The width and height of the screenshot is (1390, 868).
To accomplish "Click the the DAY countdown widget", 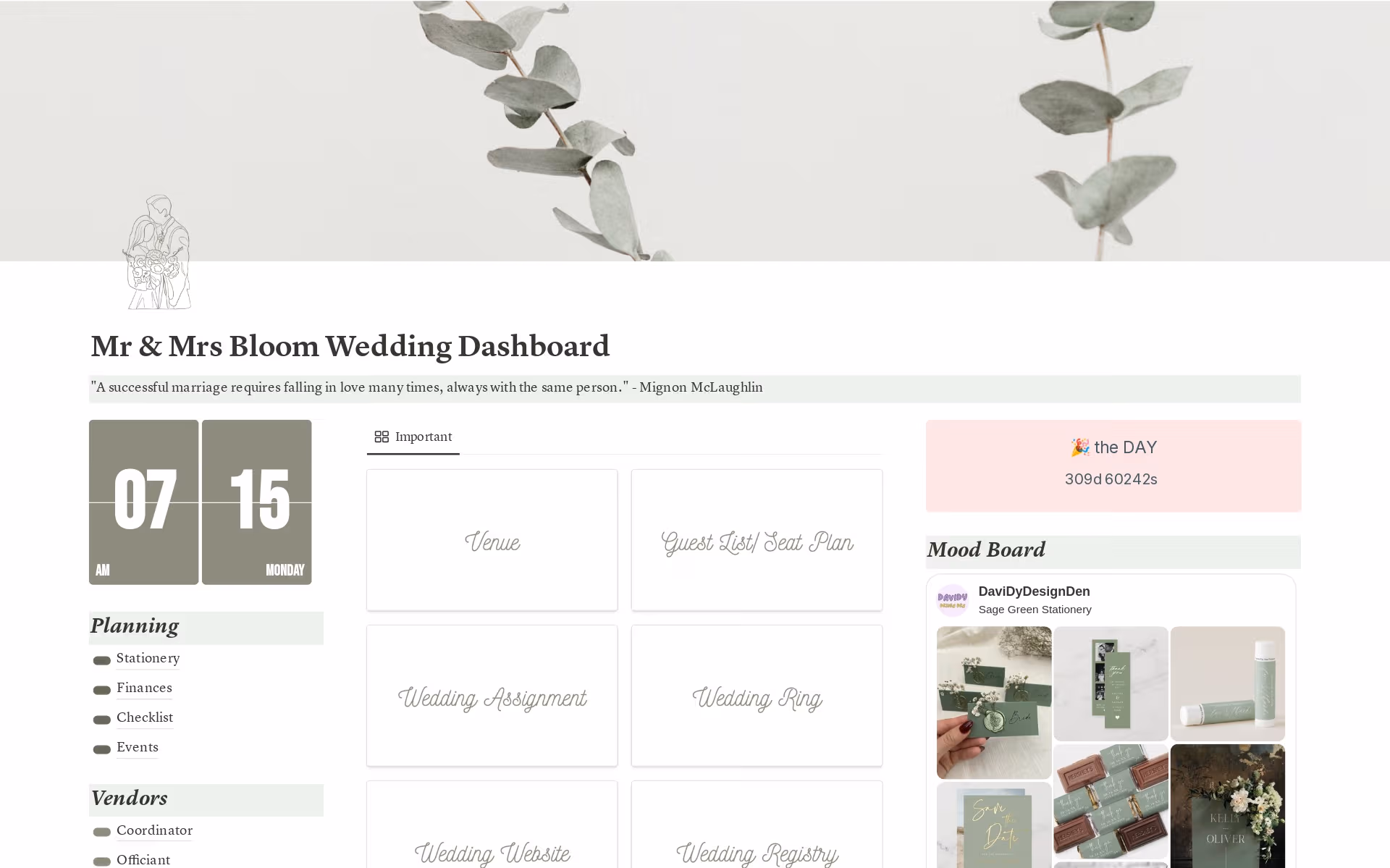I will (1113, 465).
